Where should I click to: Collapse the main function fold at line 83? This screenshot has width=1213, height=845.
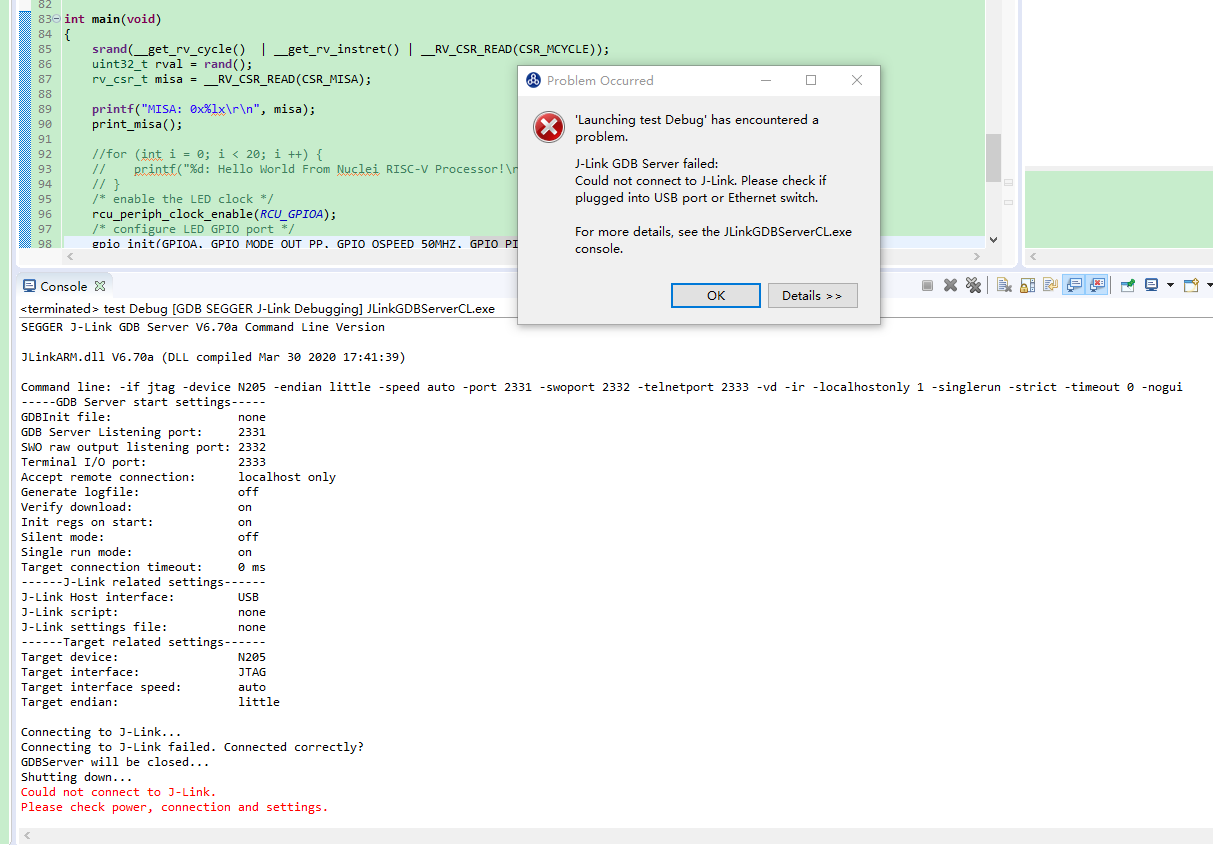(56, 19)
